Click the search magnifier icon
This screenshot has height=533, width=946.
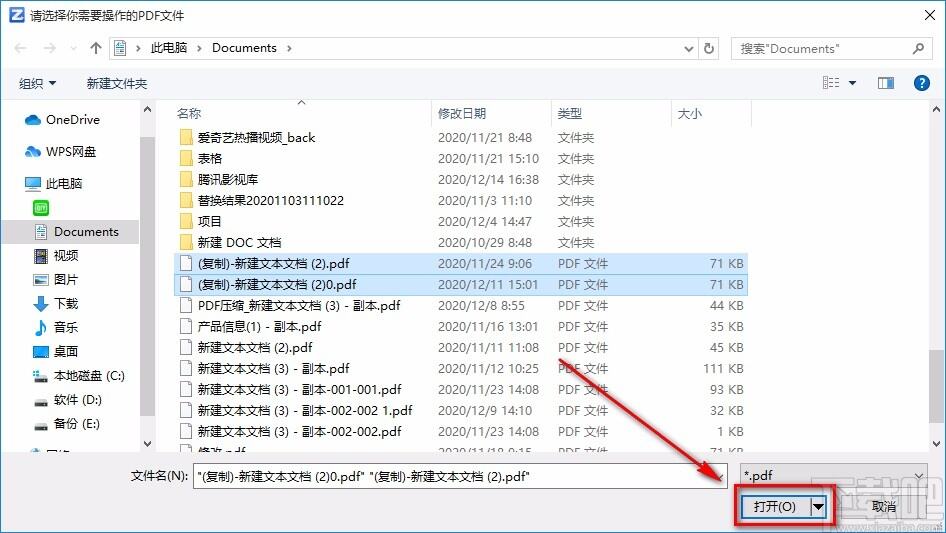[x=918, y=48]
